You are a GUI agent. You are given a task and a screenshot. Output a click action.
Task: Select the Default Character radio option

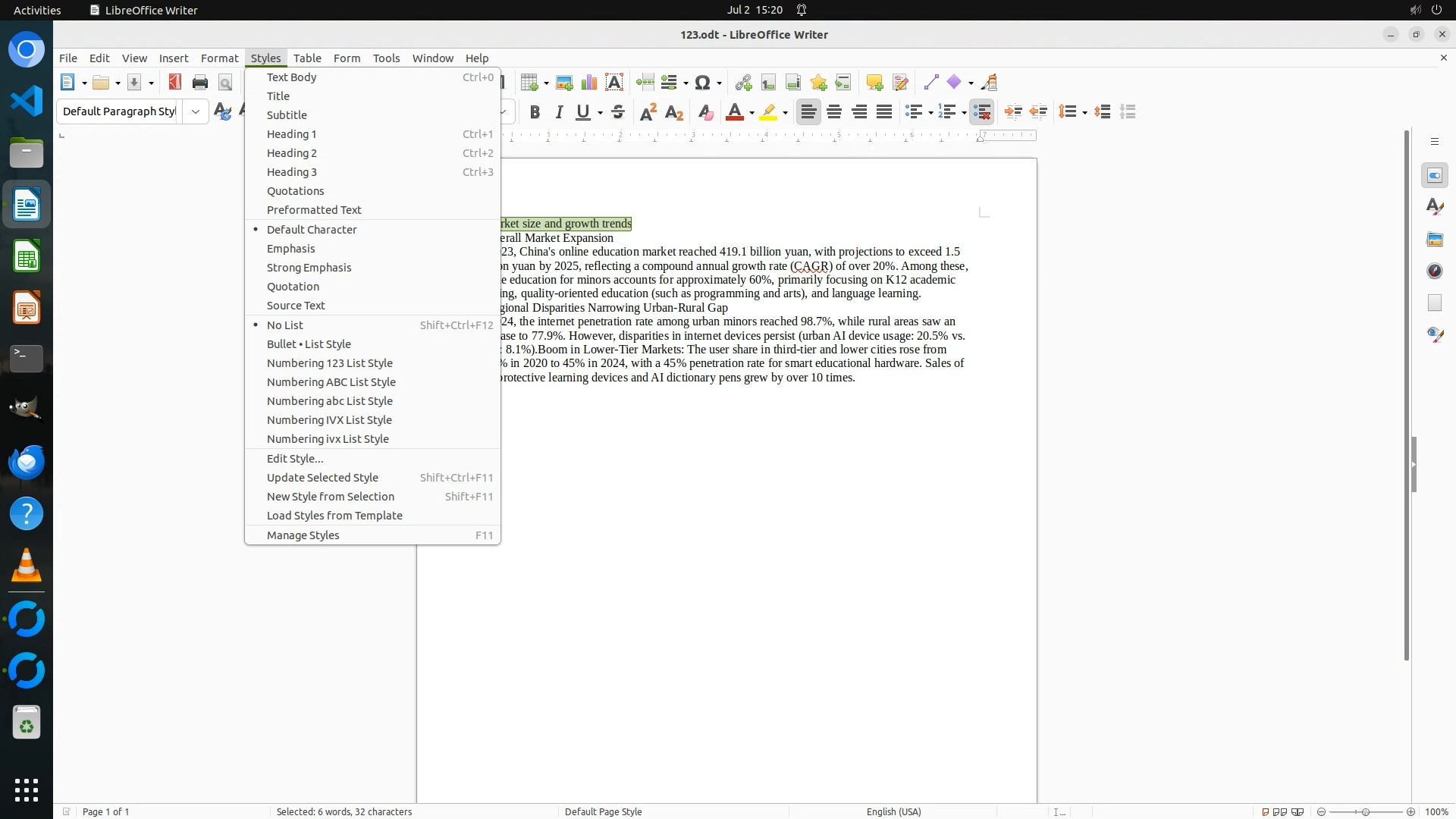pyautogui.click(x=312, y=230)
